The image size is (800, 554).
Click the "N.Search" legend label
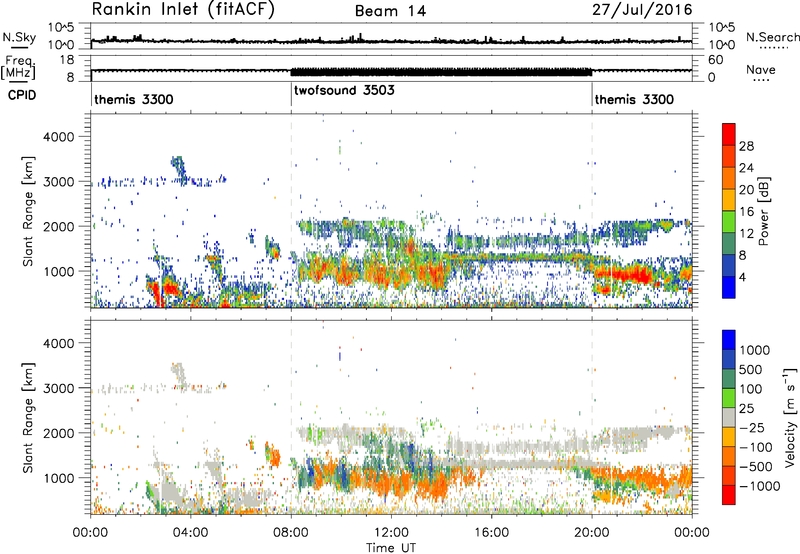coord(772,37)
